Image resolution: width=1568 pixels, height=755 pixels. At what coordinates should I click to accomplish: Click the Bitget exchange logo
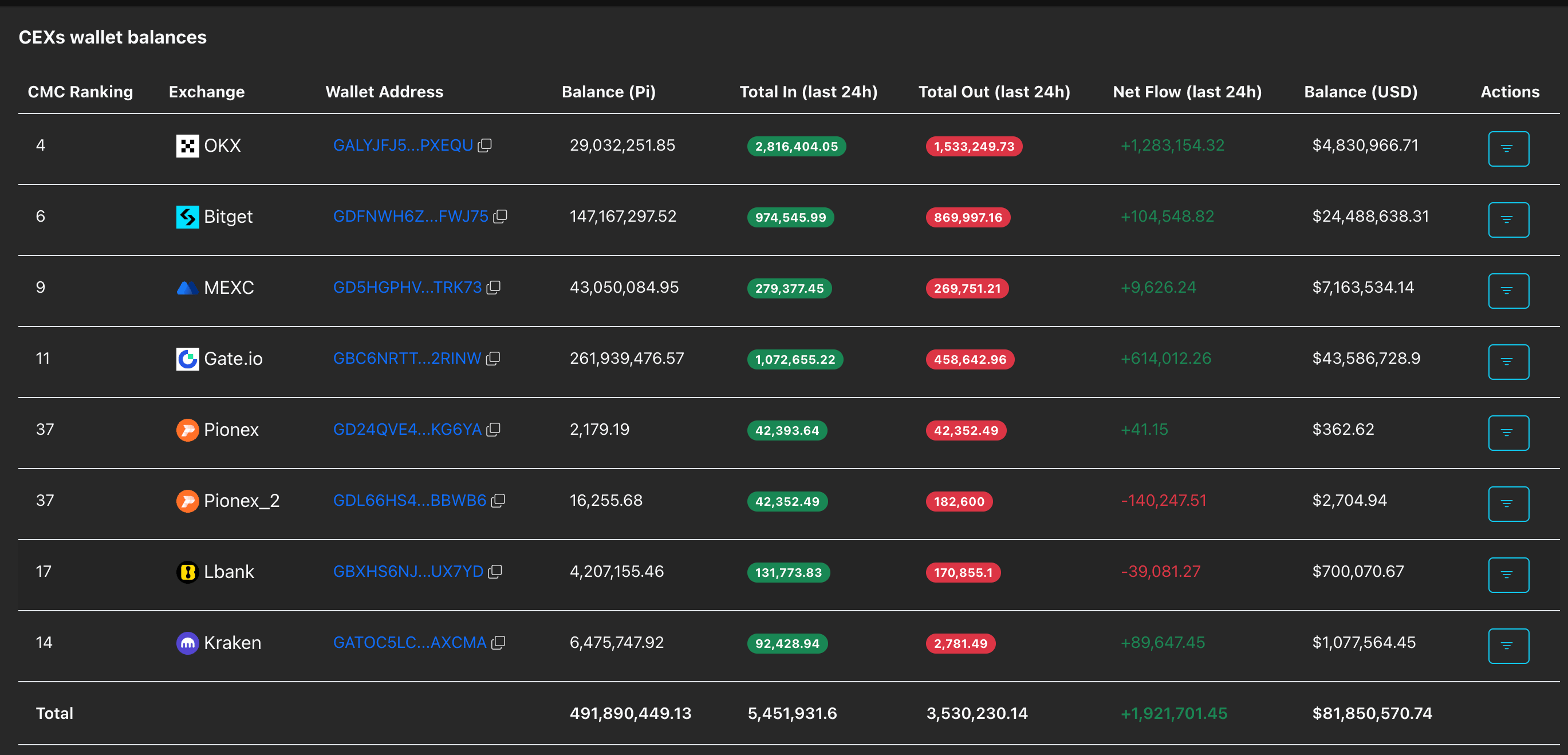[x=187, y=217]
